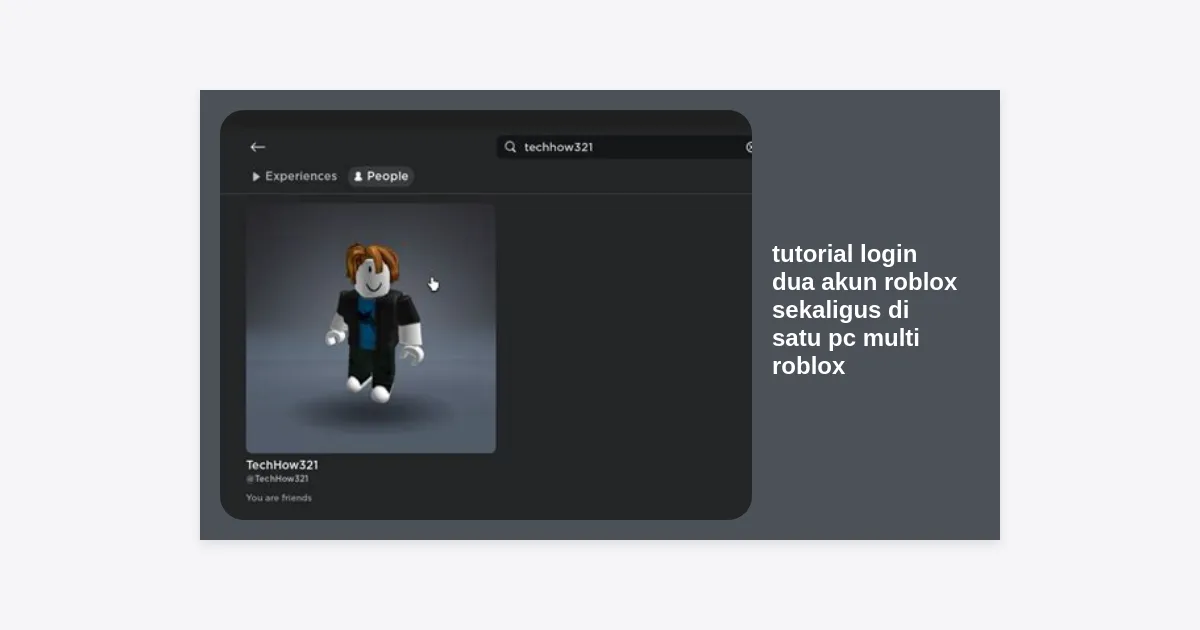Click the avatar's smiling face
Image resolution: width=1200 pixels, height=630 pixels.
click(373, 279)
